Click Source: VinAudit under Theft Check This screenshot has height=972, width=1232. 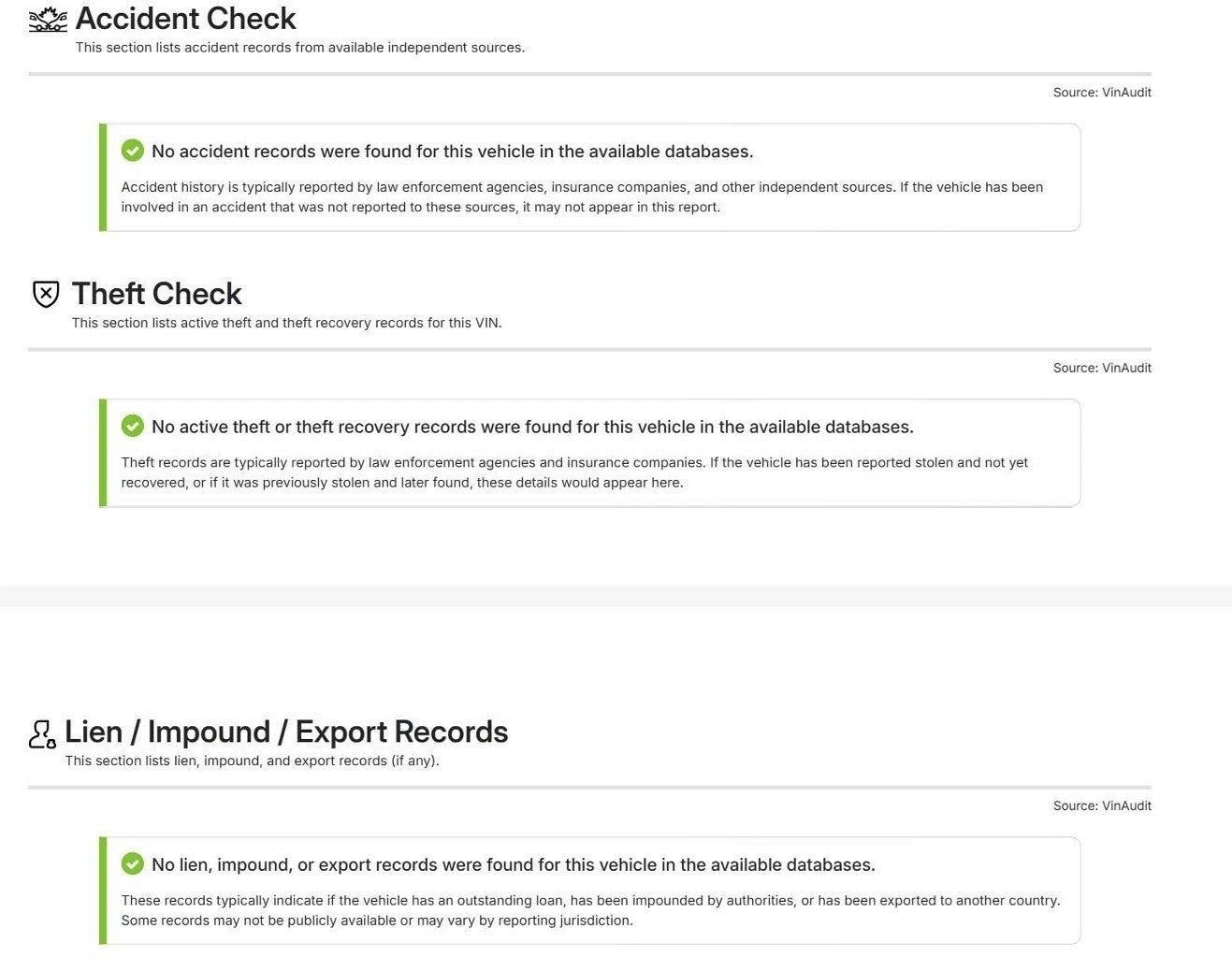point(1102,368)
